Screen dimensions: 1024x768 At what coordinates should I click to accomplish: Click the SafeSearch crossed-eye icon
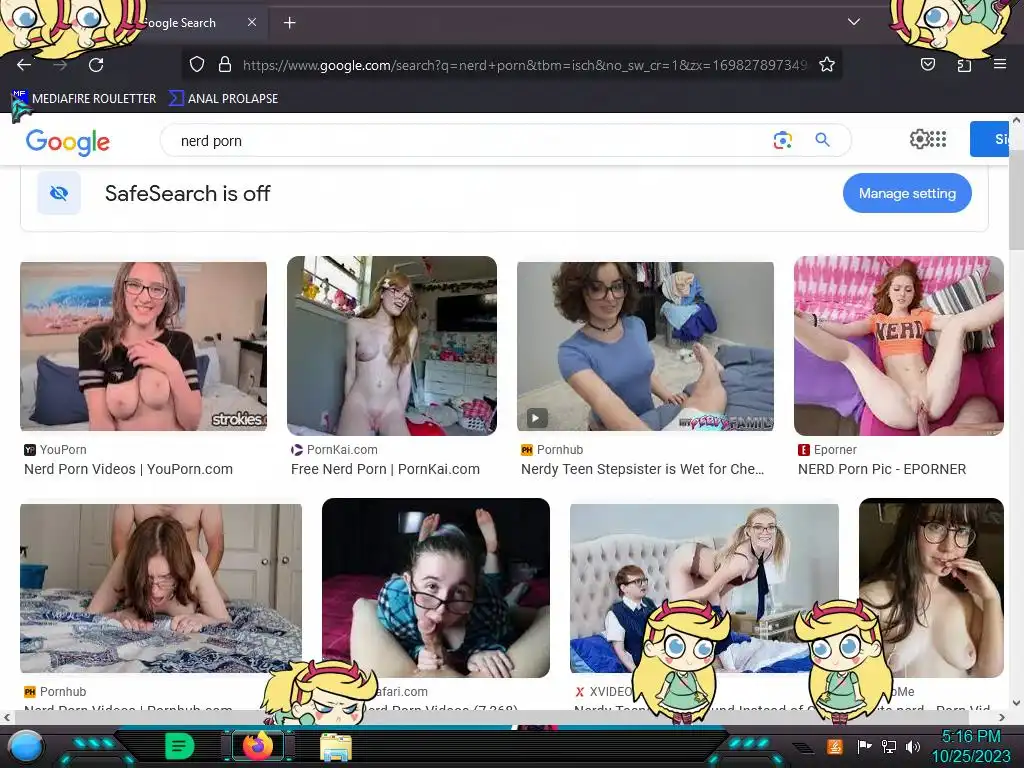point(59,193)
